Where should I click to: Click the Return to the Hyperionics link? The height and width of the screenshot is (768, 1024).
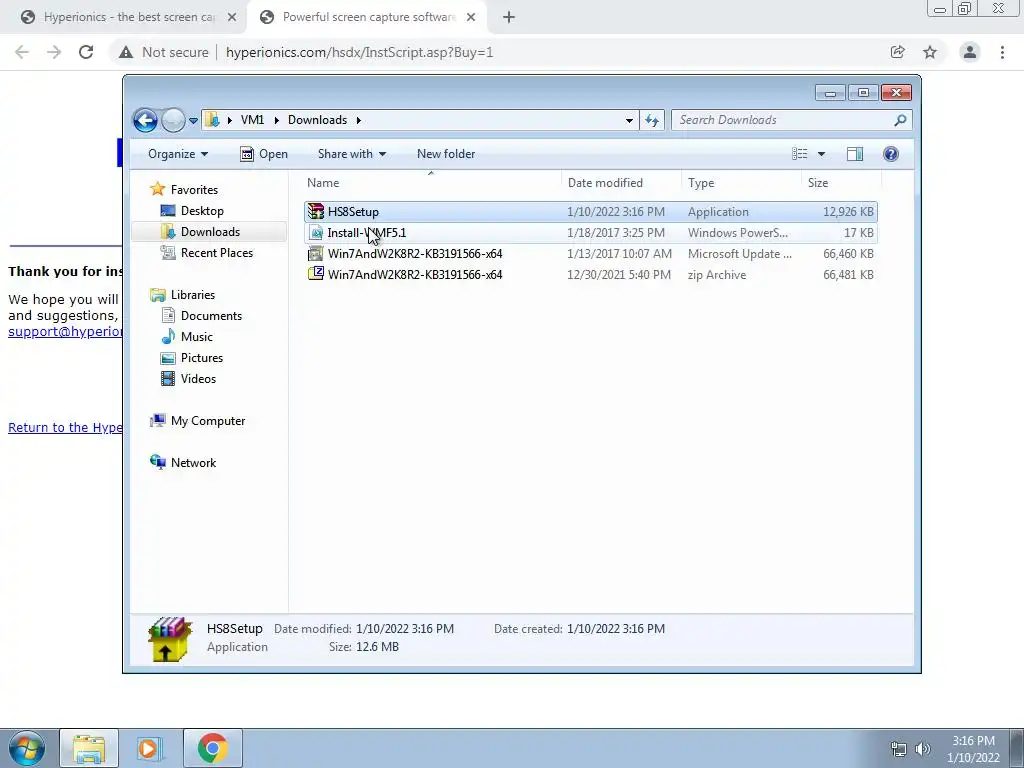coord(65,427)
